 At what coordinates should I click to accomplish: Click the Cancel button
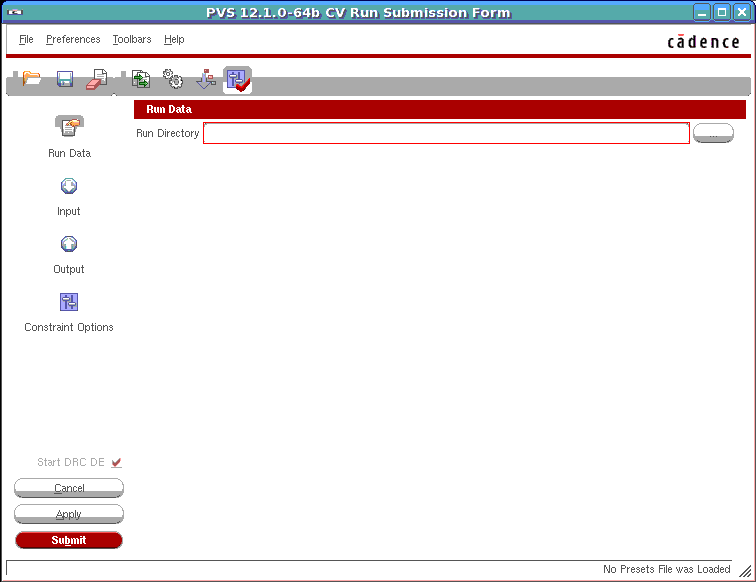pyautogui.click(x=69, y=488)
